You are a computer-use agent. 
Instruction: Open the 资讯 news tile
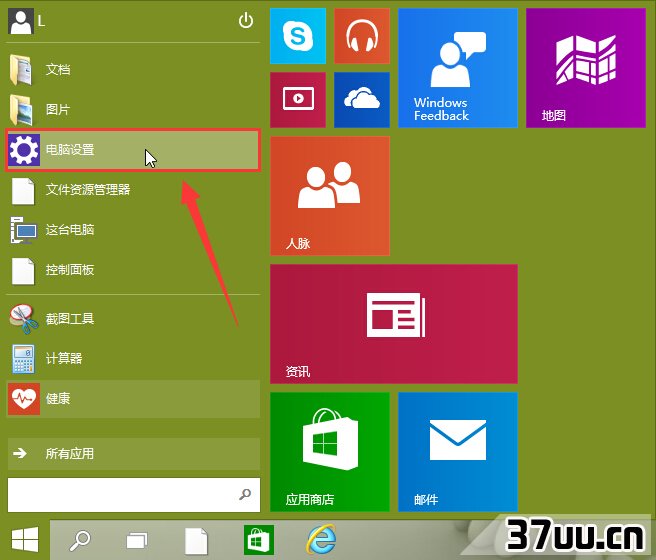(x=394, y=324)
